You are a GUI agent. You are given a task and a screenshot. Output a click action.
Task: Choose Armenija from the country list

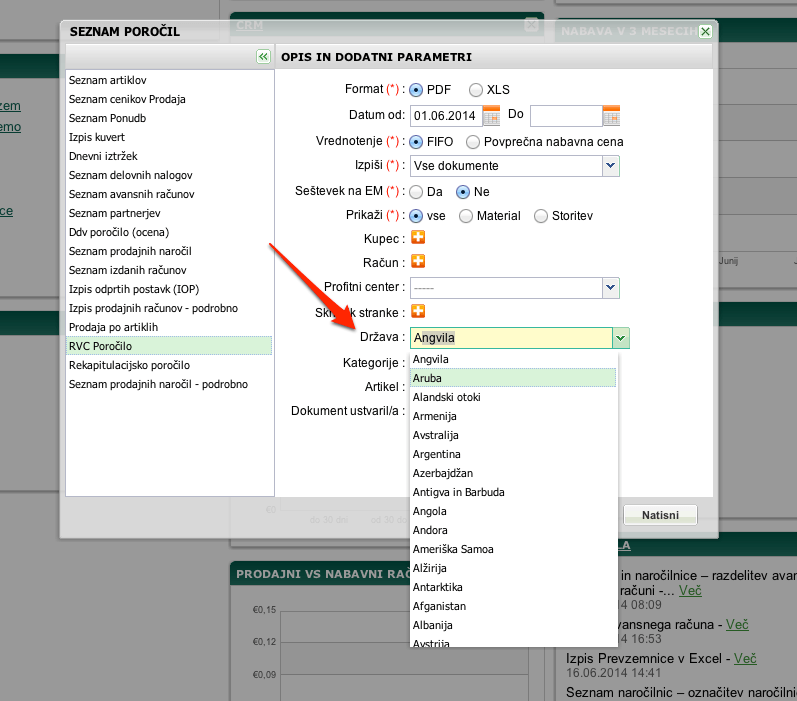tap(513, 416)
